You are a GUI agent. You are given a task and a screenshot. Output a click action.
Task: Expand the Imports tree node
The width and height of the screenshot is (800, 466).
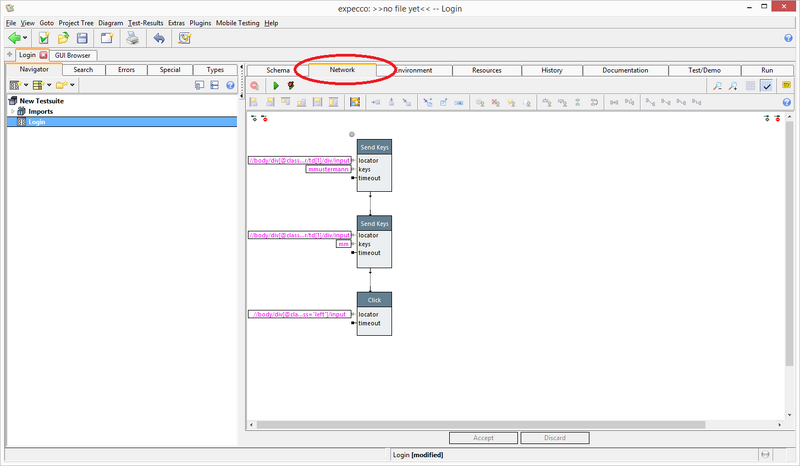(13, 111)
